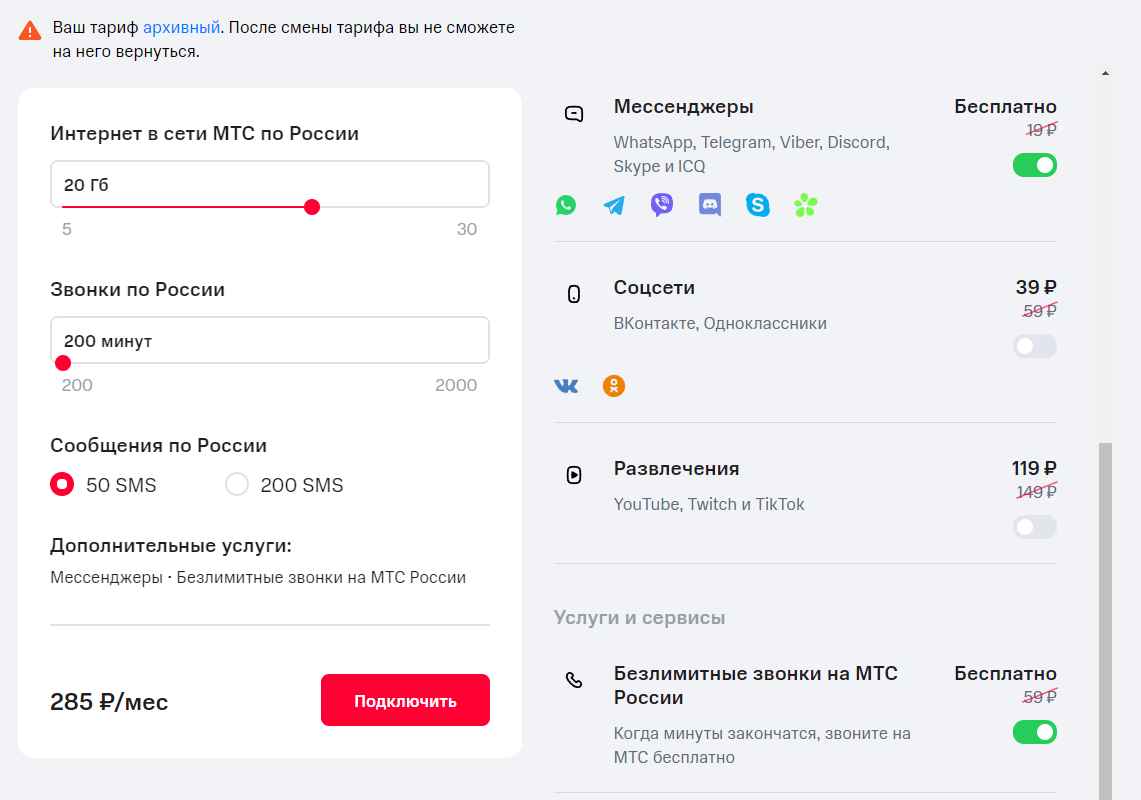Image resolution: width=1141 pixels, height=800 pixels.
Task: Click the Telegram paper plane icon
Action: (613, 205)
